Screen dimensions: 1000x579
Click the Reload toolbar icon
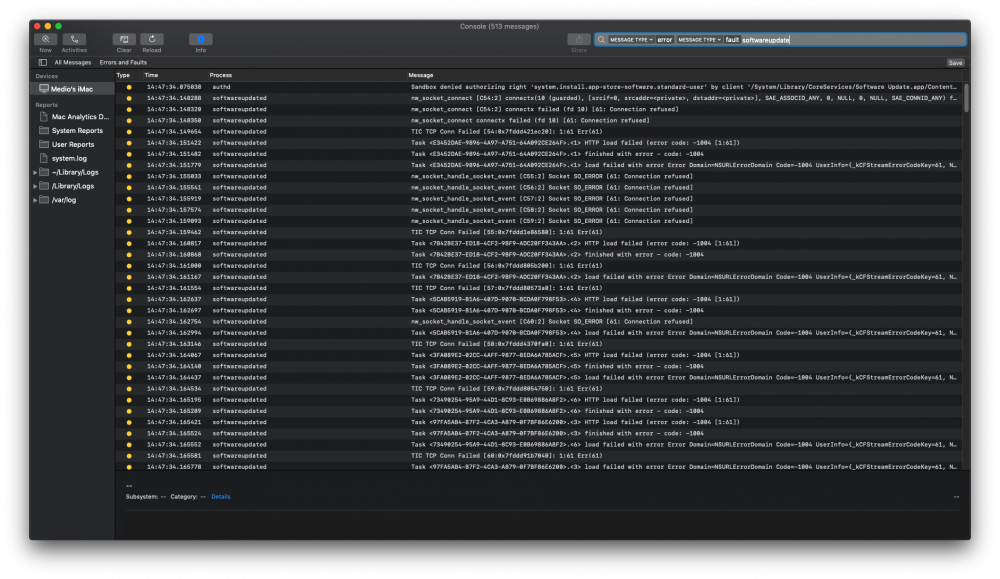pos(152,40)
